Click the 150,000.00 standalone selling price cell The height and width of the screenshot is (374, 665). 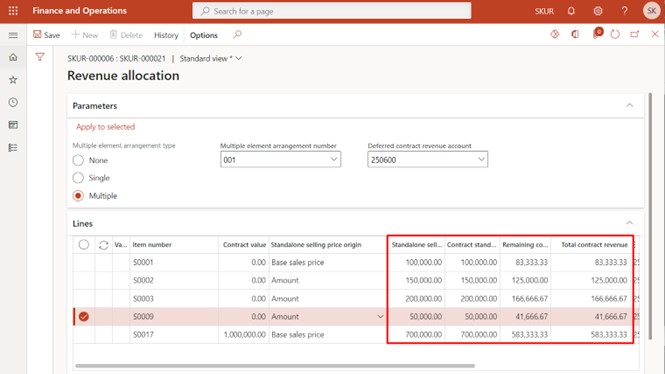click(x=416, y=280)
